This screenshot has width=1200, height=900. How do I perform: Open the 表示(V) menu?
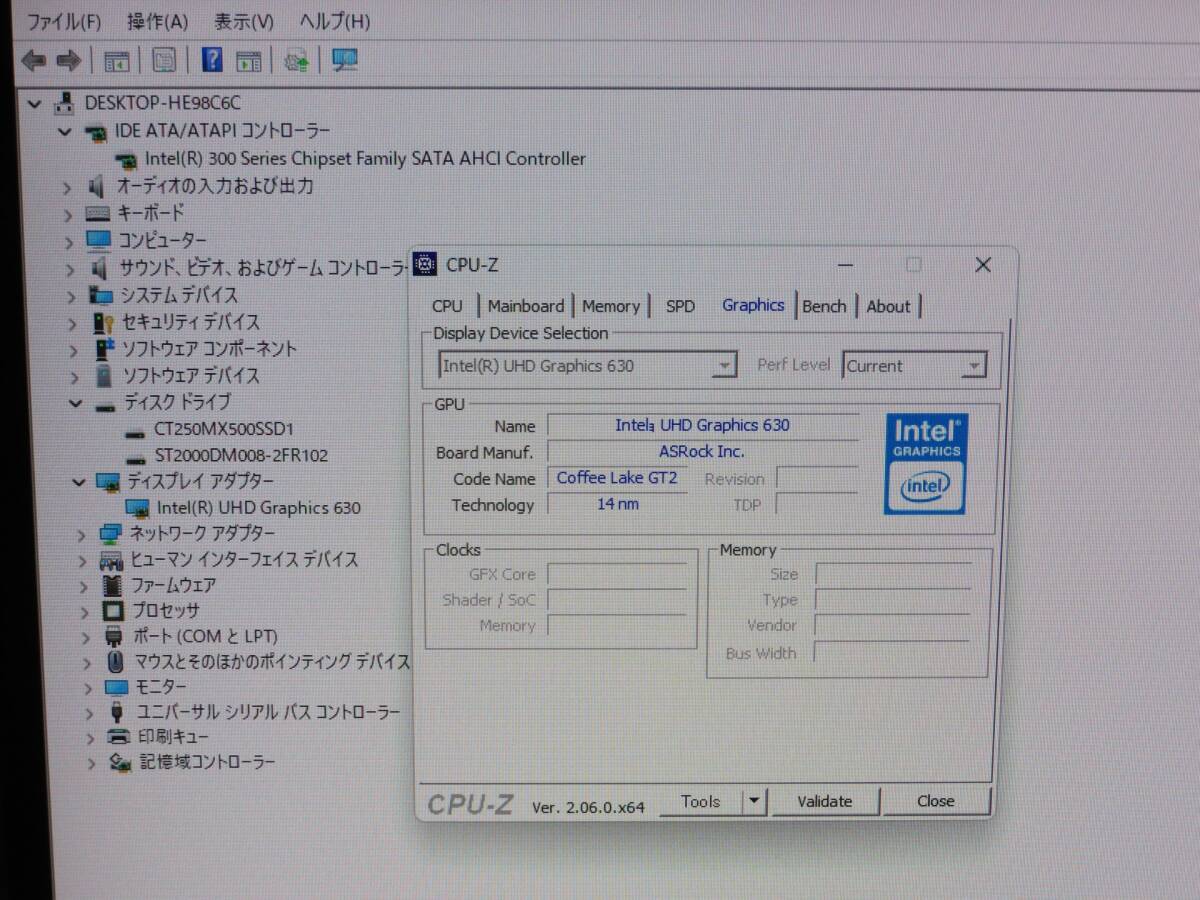coord(244,20)
